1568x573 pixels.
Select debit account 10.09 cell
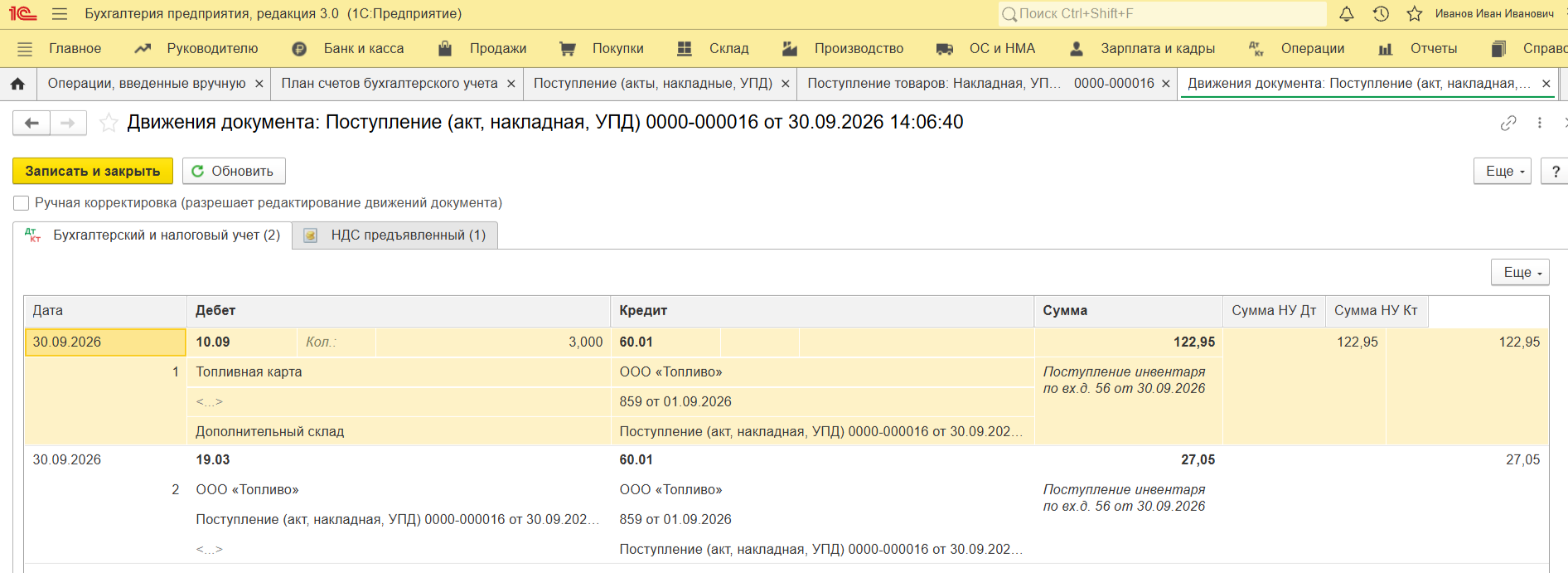[242, 342]
